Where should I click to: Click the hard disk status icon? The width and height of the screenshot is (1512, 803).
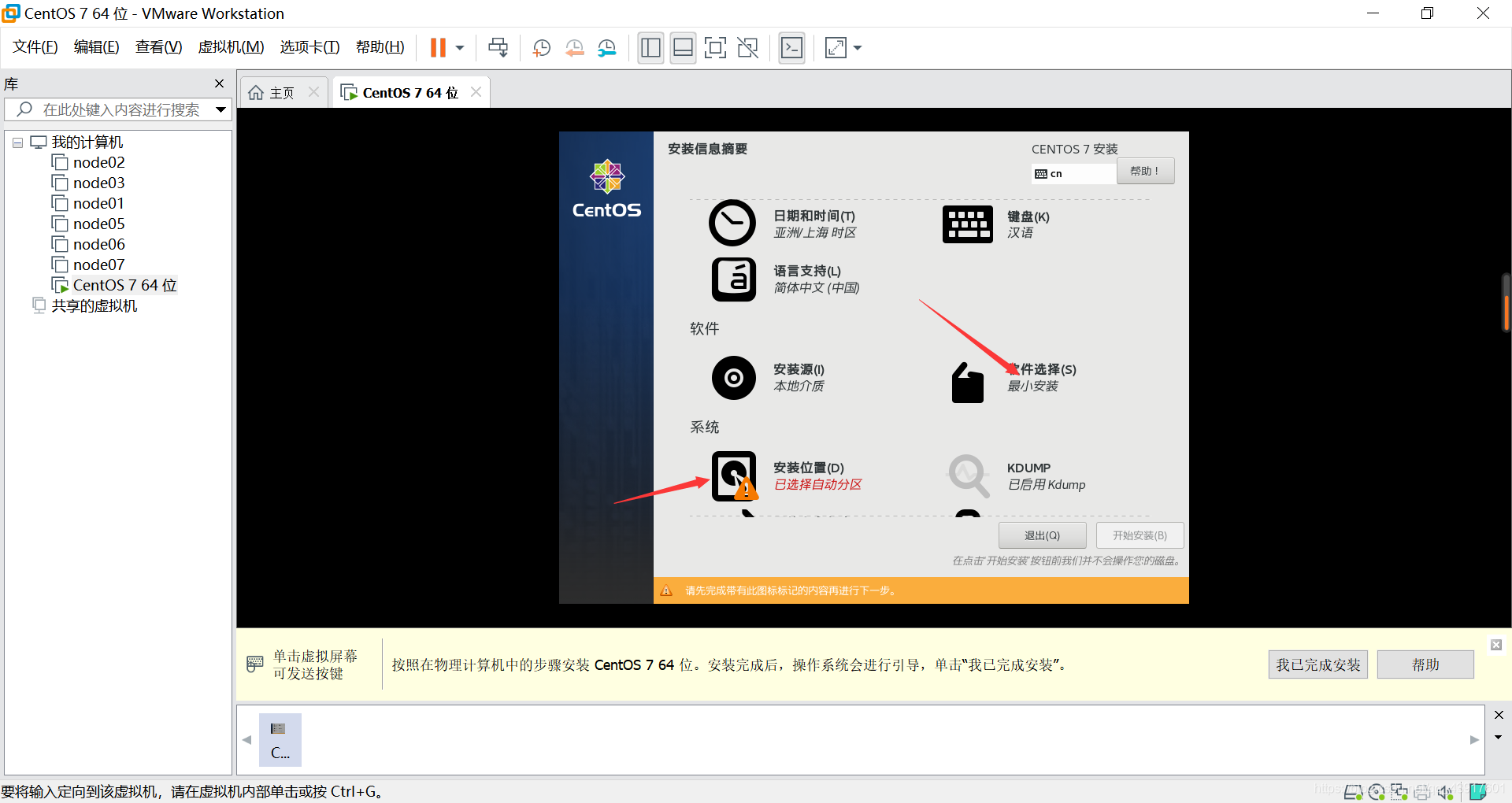click(1353, 792)
